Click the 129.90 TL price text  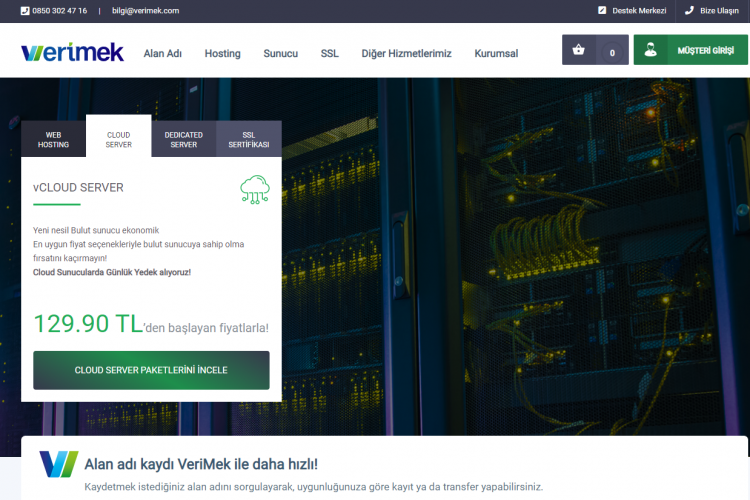88,323
